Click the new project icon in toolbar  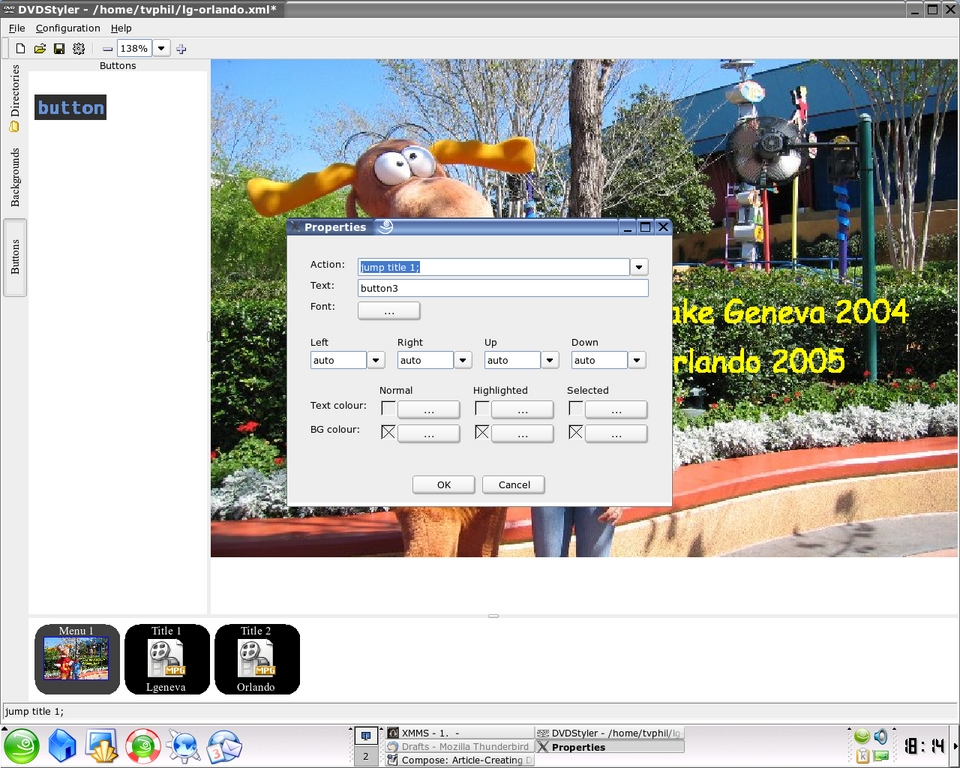click(x=21, y=48)
